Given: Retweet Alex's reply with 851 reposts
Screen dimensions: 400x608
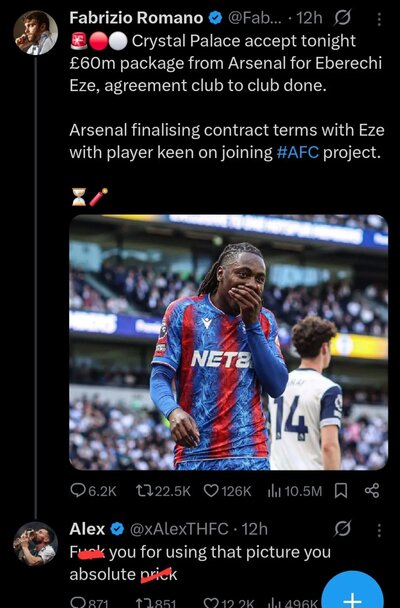Looking at the screenshot, I should pos(156,603).
